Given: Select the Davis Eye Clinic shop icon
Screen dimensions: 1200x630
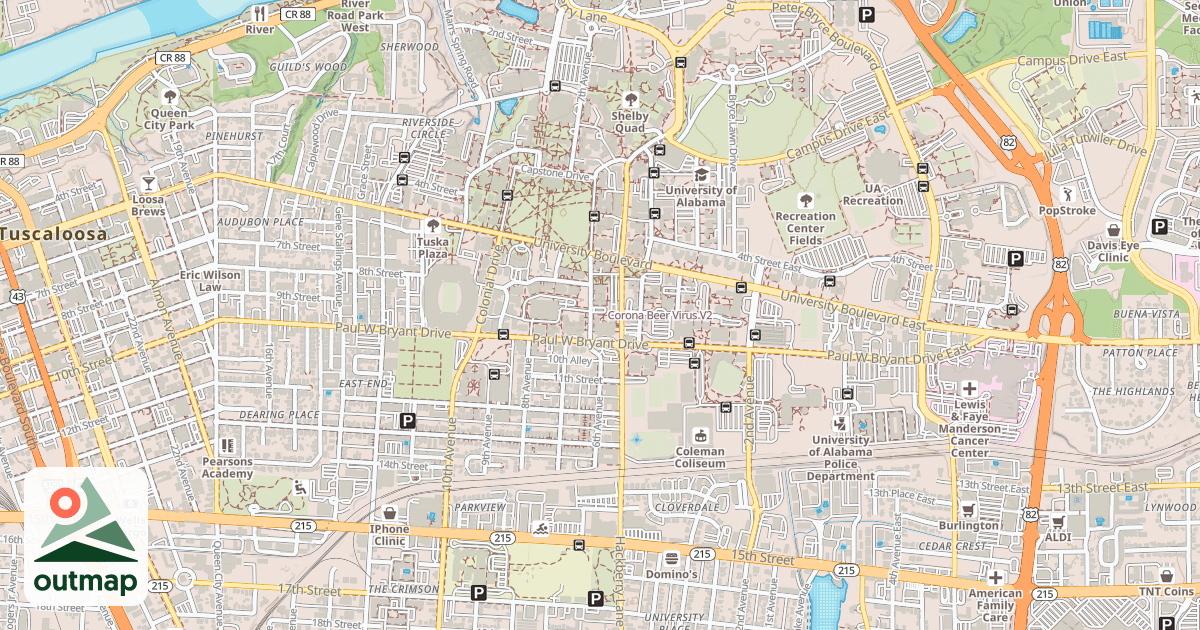Looking at the screenshot, I should [1113, 229].
